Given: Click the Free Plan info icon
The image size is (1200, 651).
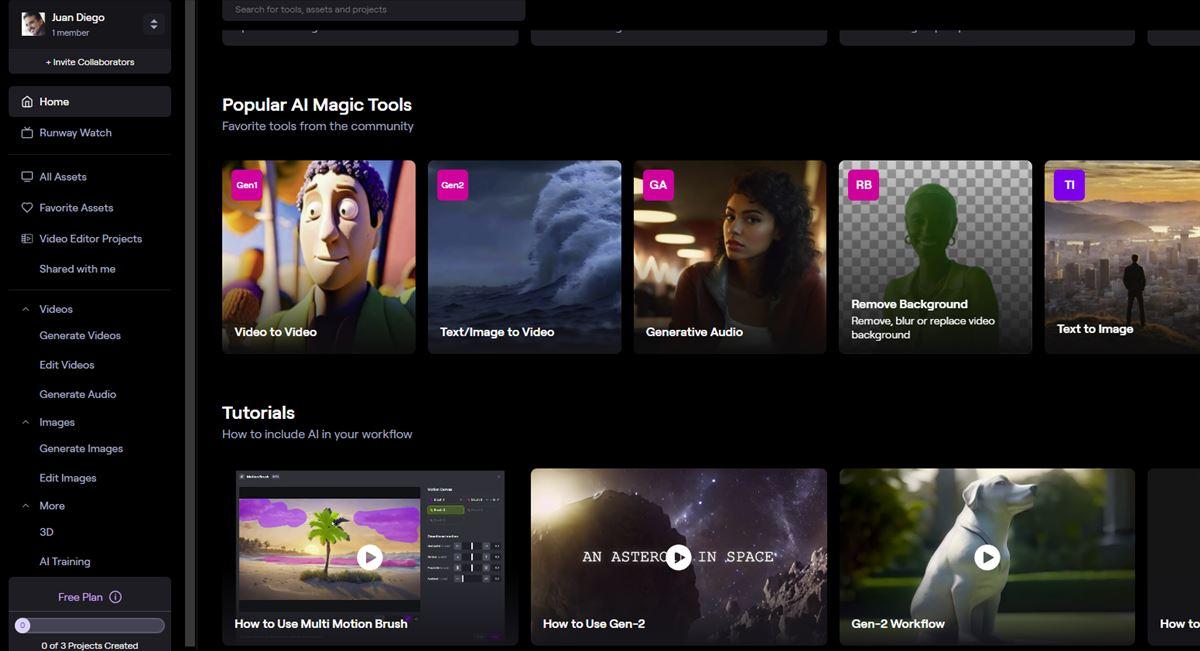Looking at the screenshot, I should (115, 597).
